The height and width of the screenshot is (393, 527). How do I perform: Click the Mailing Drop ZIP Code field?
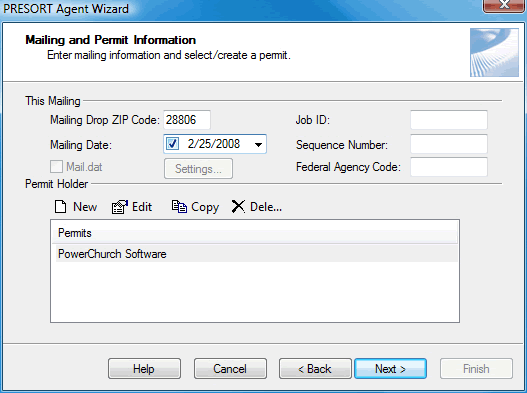[x=187, y=120]
